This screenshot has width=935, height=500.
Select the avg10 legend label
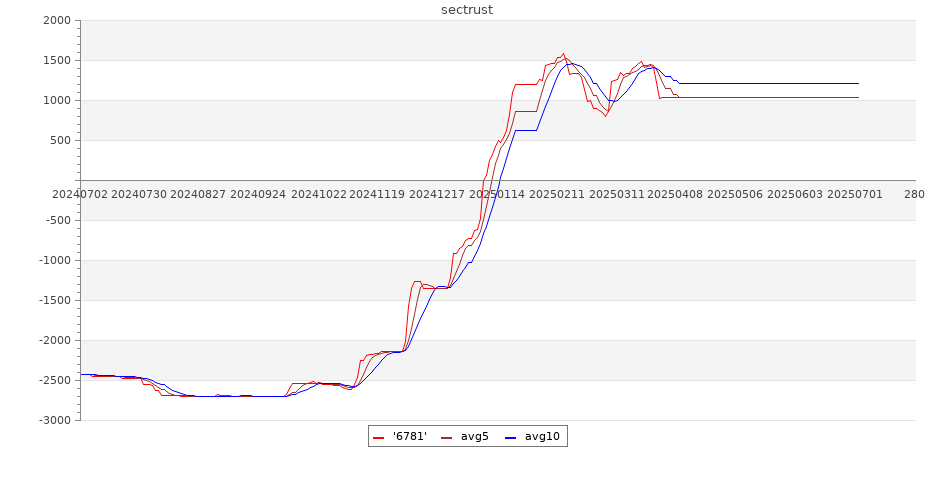tap(543, 437)
